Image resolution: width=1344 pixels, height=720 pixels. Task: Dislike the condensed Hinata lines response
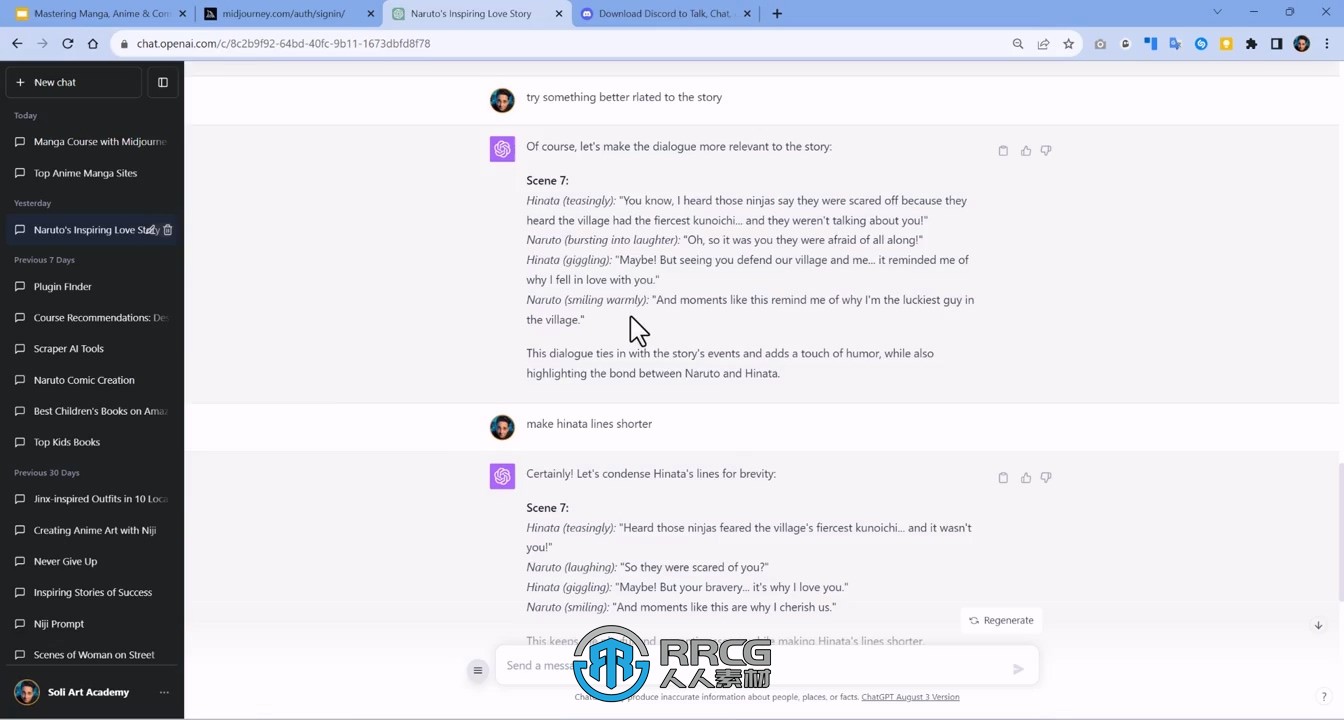point(1046,478)
